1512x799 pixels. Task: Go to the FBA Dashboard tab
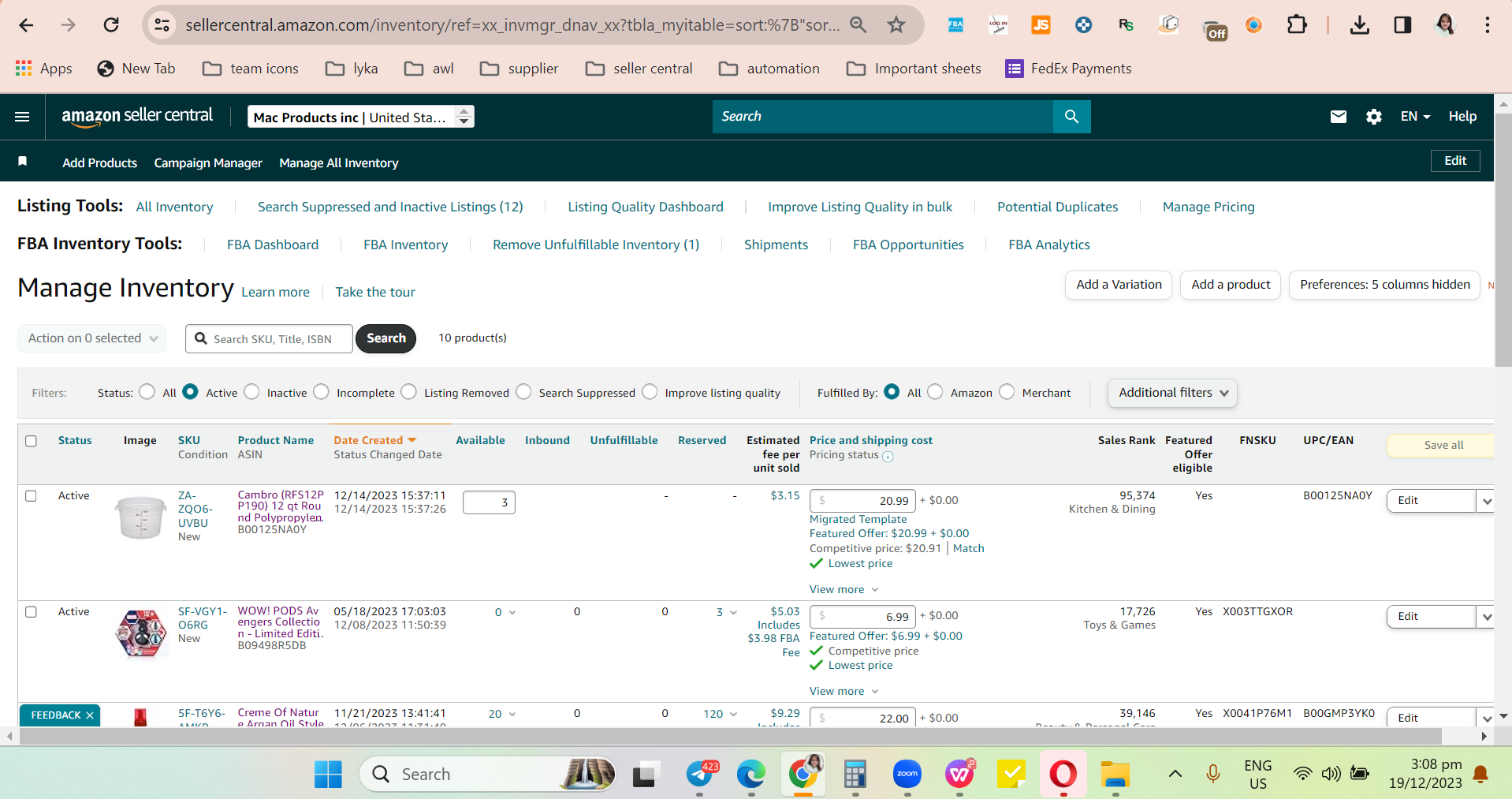click(273, 245)
